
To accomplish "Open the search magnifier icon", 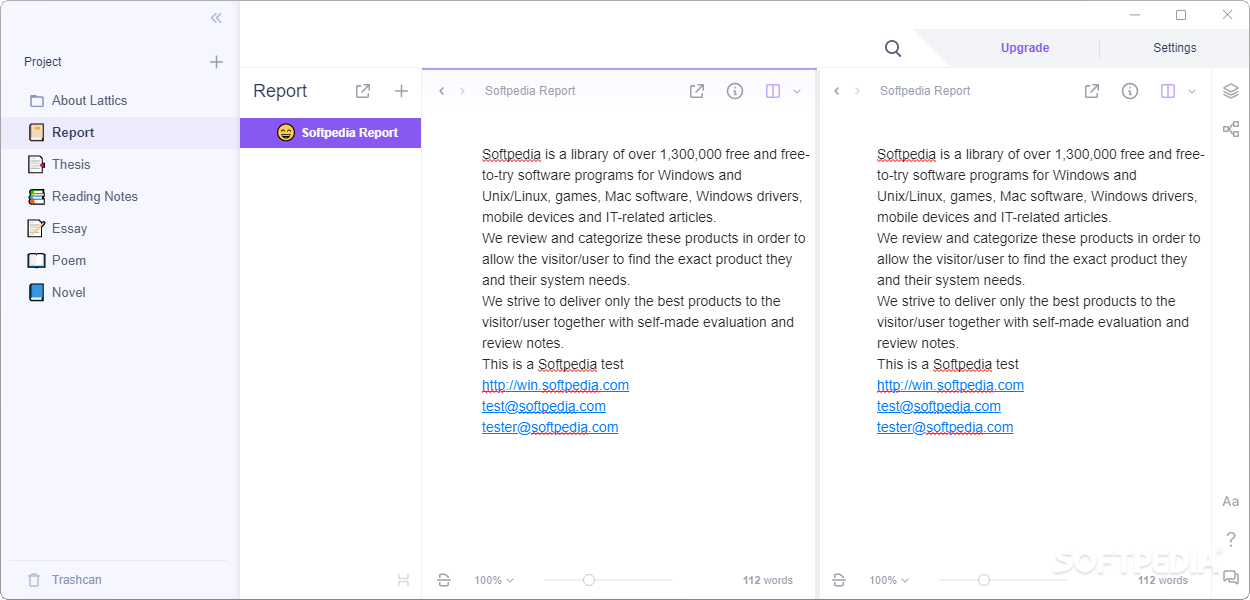I will (893, 48).
